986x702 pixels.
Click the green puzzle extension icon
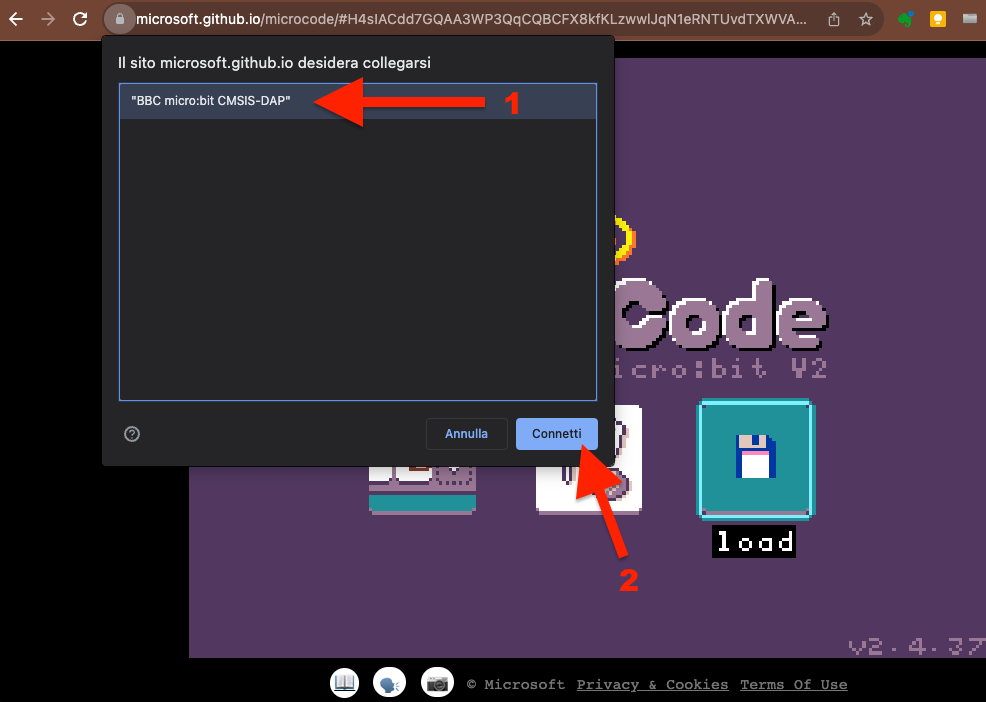click(906, 19)
